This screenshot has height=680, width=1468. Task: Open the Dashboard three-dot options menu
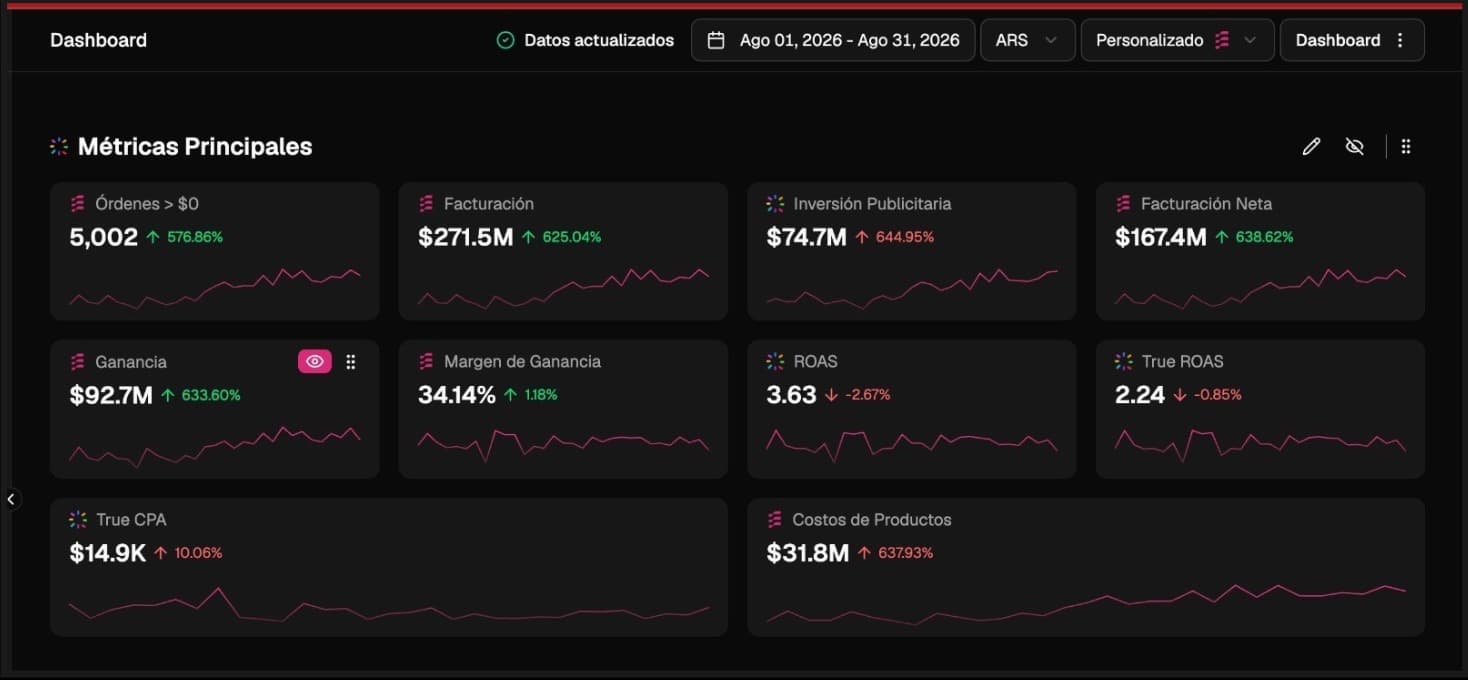(1400, 40)
